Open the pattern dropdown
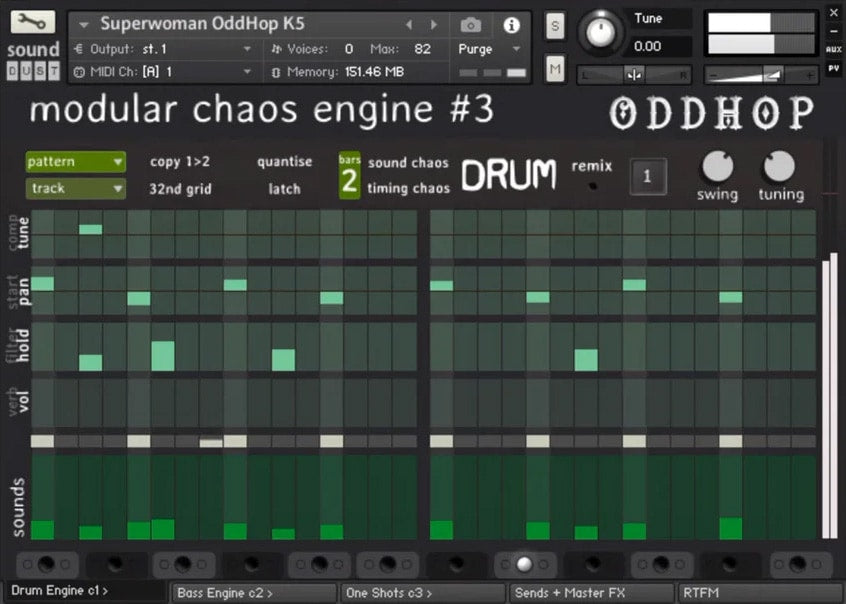Image resolution: width=846 pixels, height=604 pixels. 76,162
